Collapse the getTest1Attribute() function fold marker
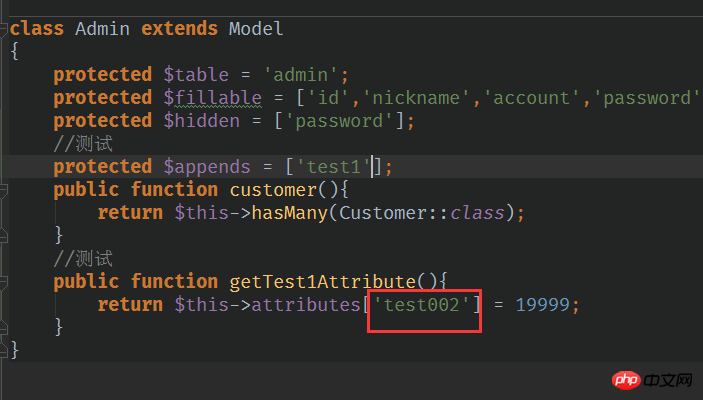Screen dimensions: 703x400 (x=4, y=281)
